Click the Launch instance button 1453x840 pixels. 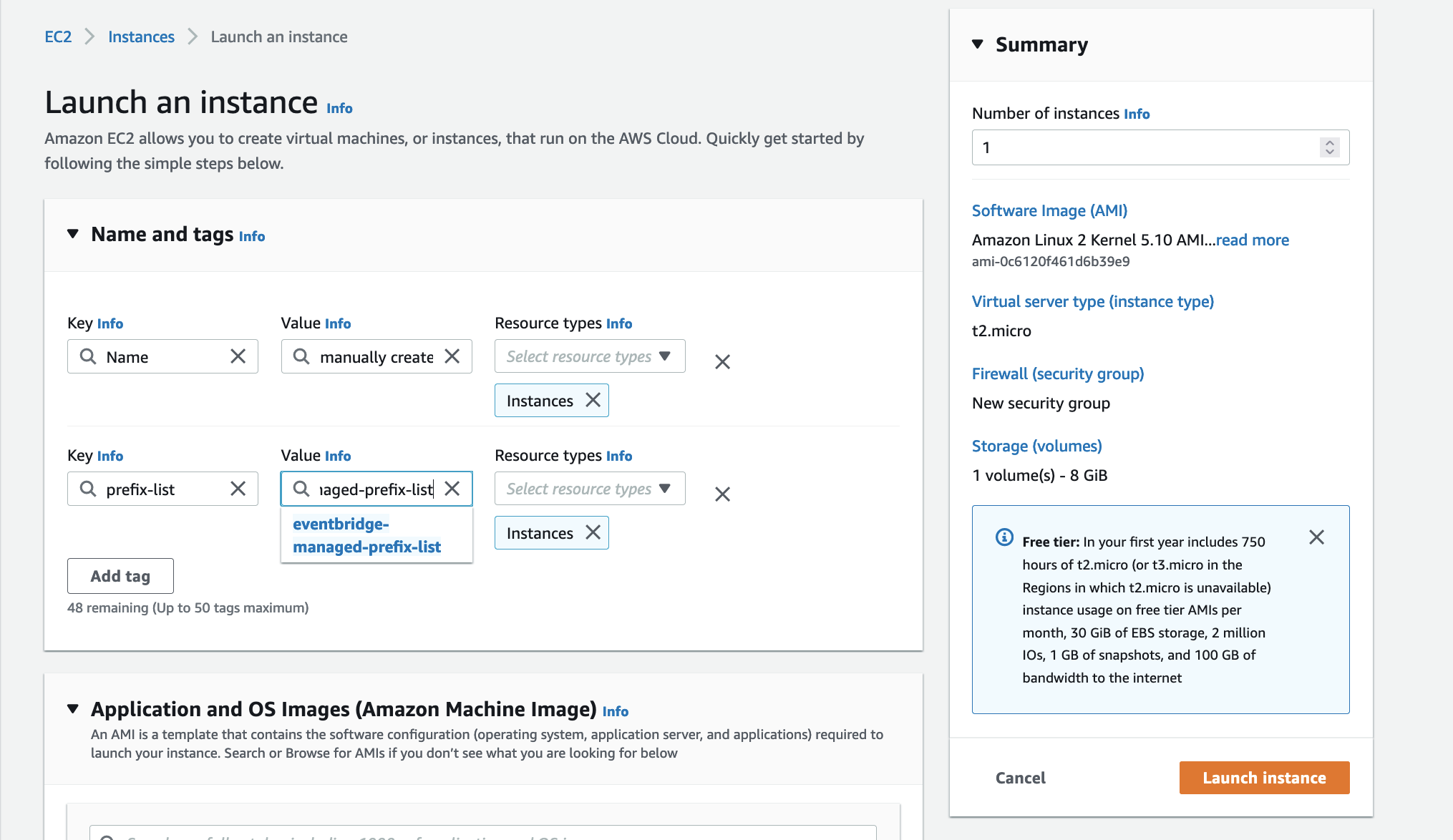pos(1264,778)
